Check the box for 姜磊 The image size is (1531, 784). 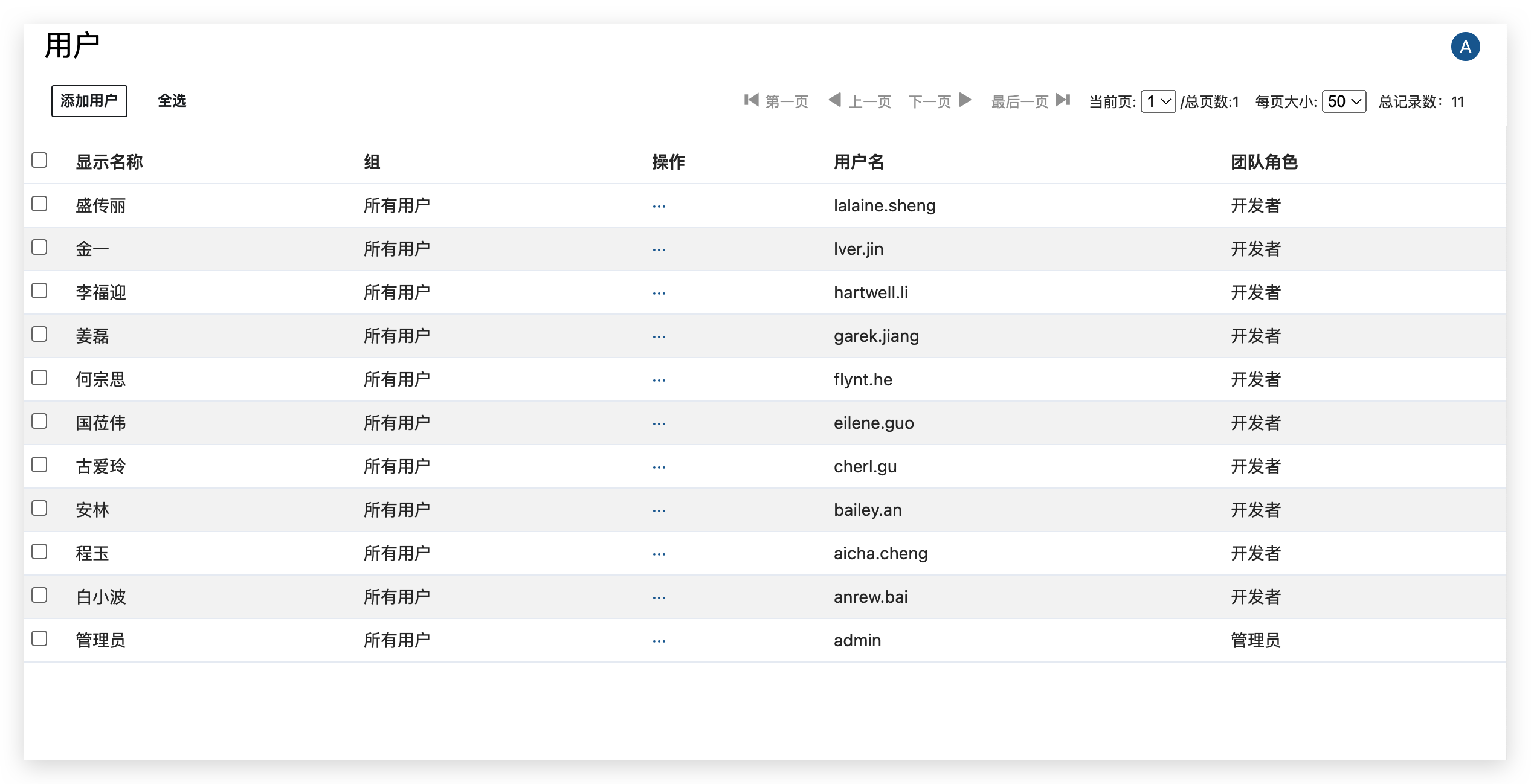point(39,334)
